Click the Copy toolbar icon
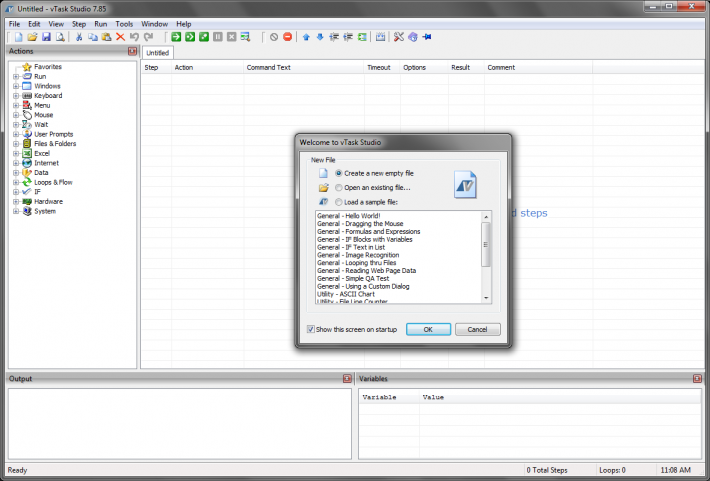The height and width of the screenshot is (481, 710). pyautogui.click(x=93, y=37)
